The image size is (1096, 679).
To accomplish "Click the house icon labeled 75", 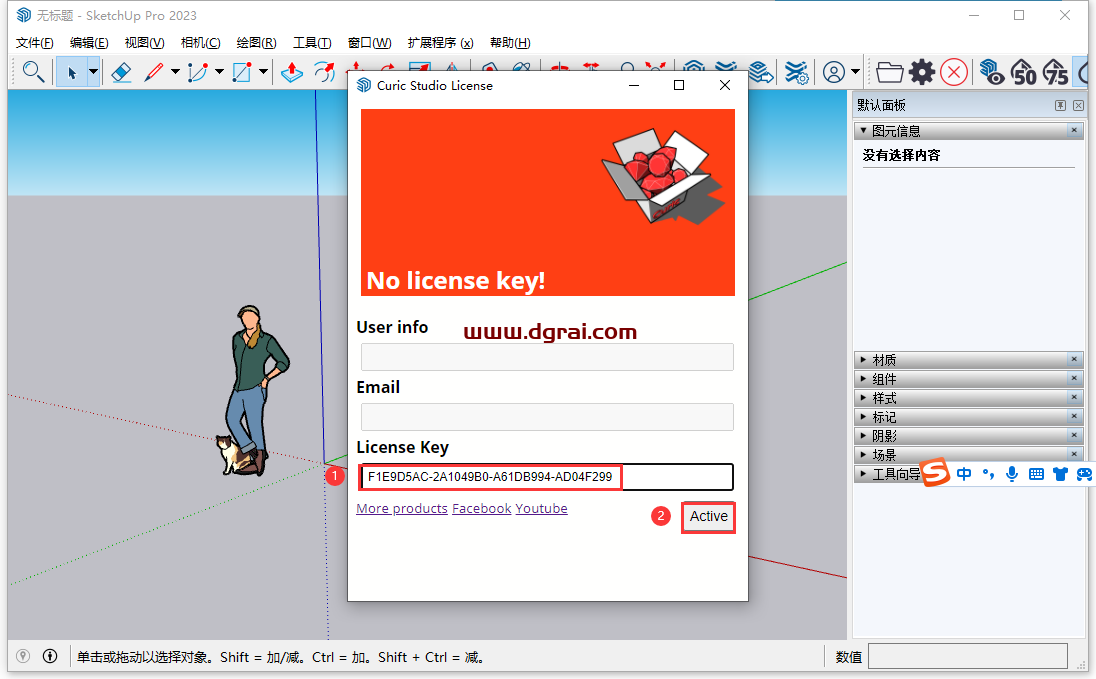I will click(1055, 72).
